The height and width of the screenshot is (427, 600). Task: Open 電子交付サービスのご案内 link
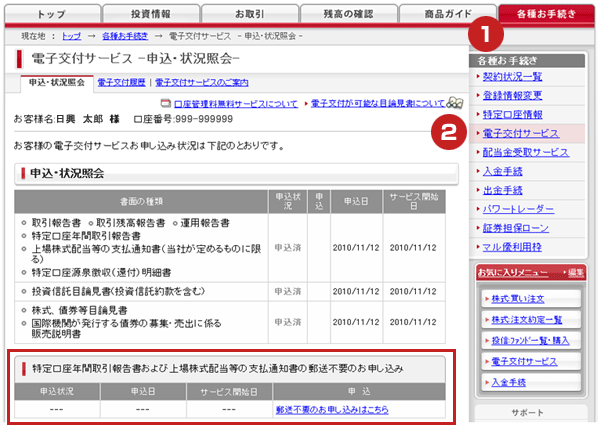202,83
